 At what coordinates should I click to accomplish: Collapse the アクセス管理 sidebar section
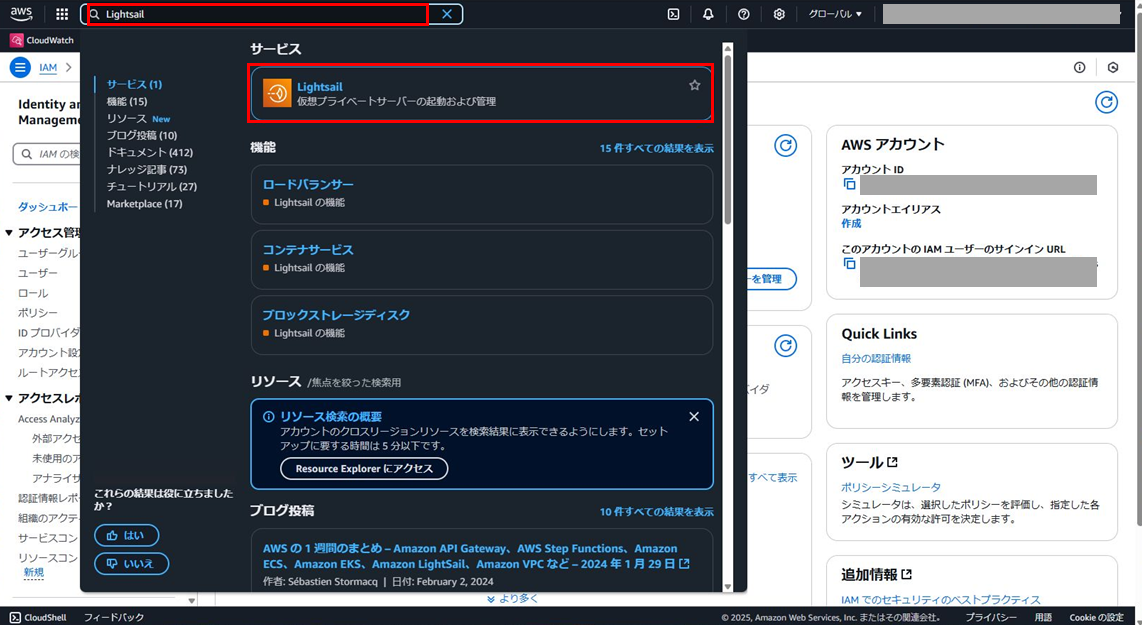pos(9,231)
